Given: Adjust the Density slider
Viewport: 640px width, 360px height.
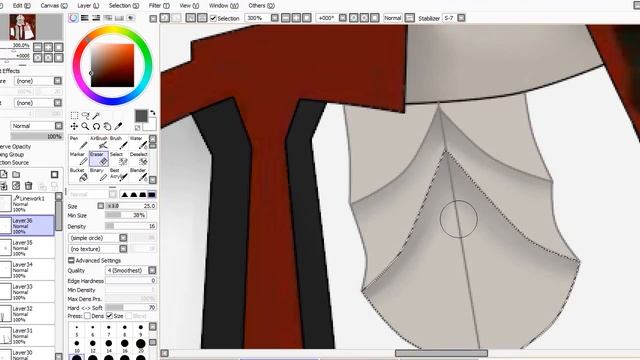Looking at the screenshot, I should pos(131,226).
